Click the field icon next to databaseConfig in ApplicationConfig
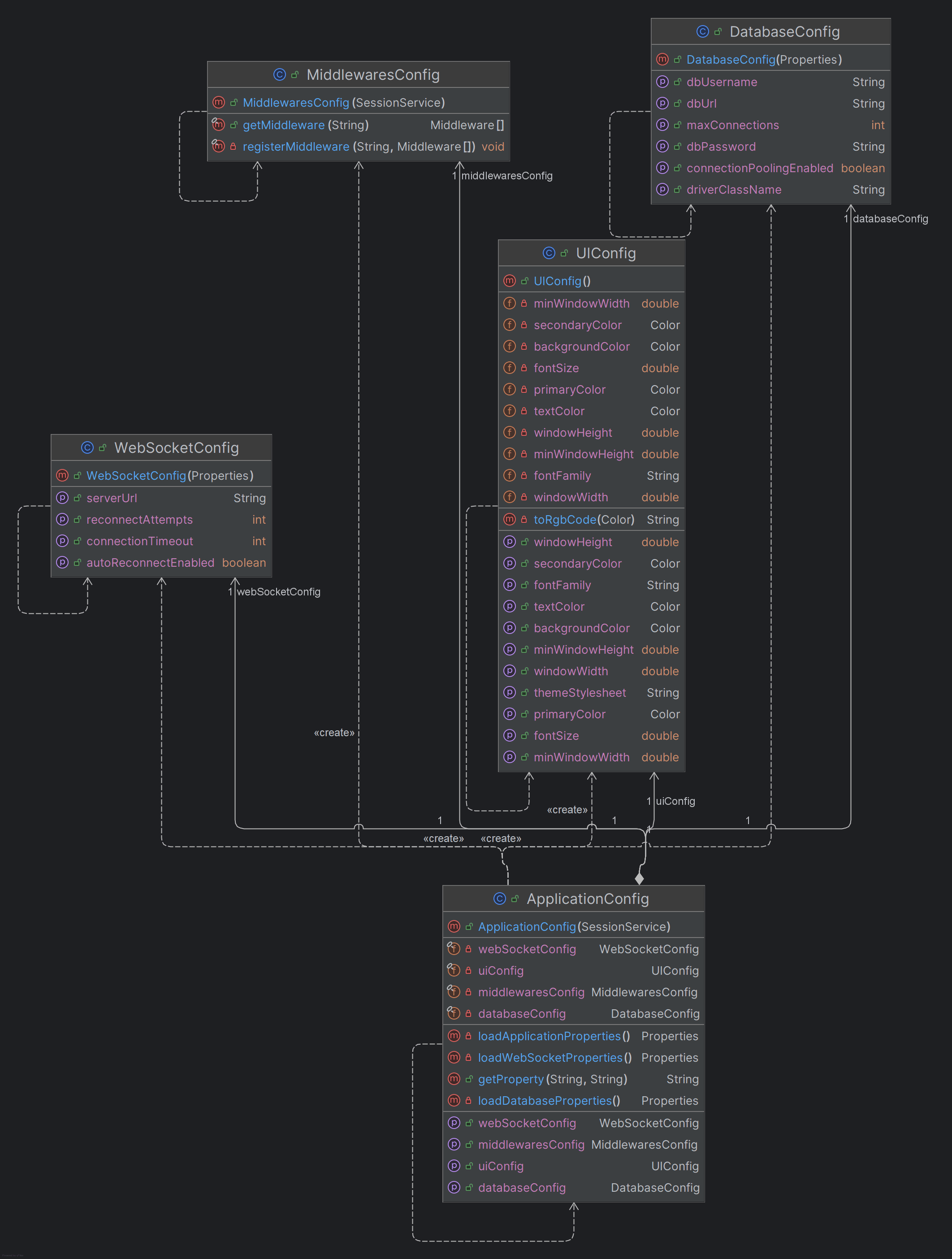The image size is (952, 1259). click(x=454, y=1014)
